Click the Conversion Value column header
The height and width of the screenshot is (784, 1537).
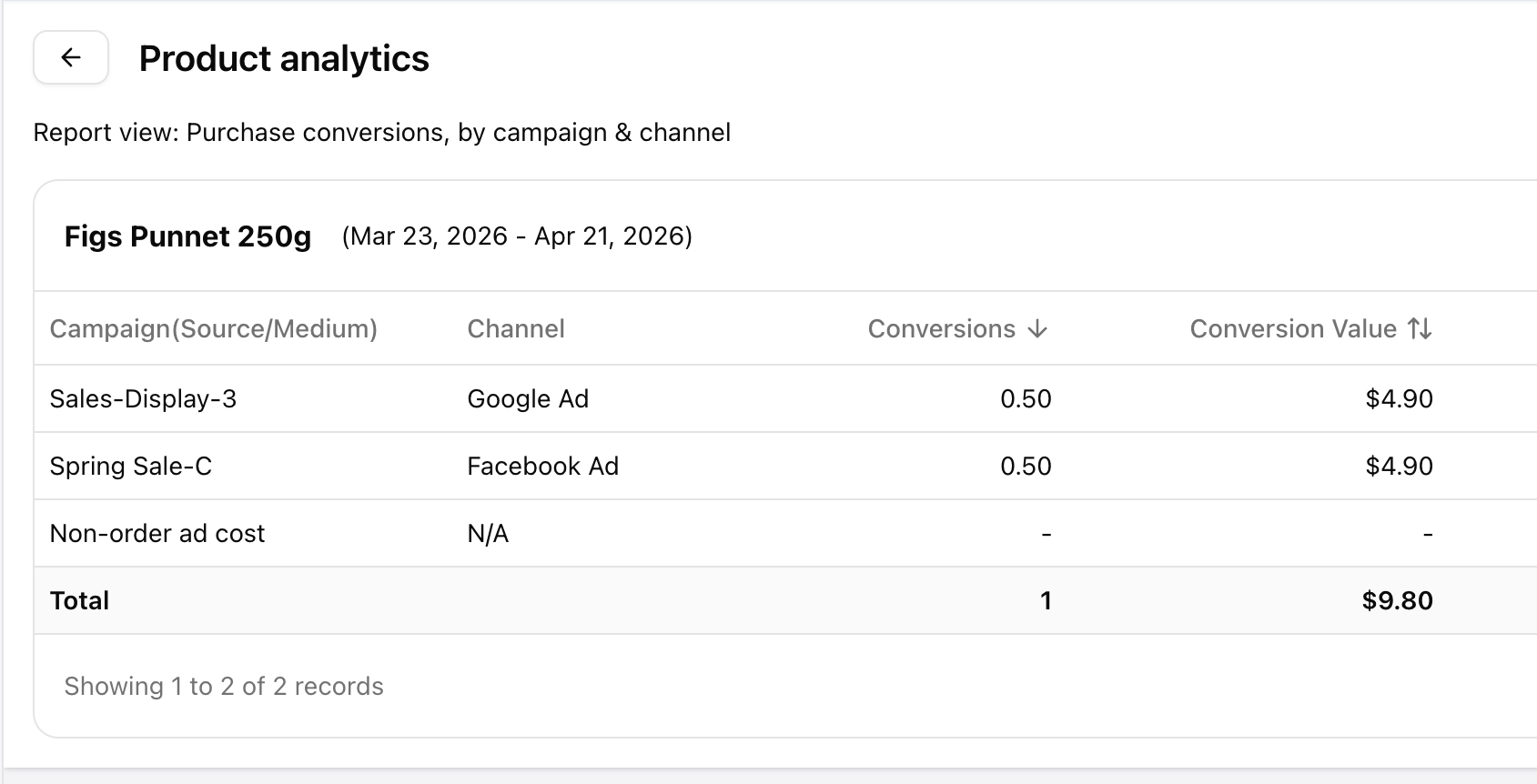(x=1292, y=329)
